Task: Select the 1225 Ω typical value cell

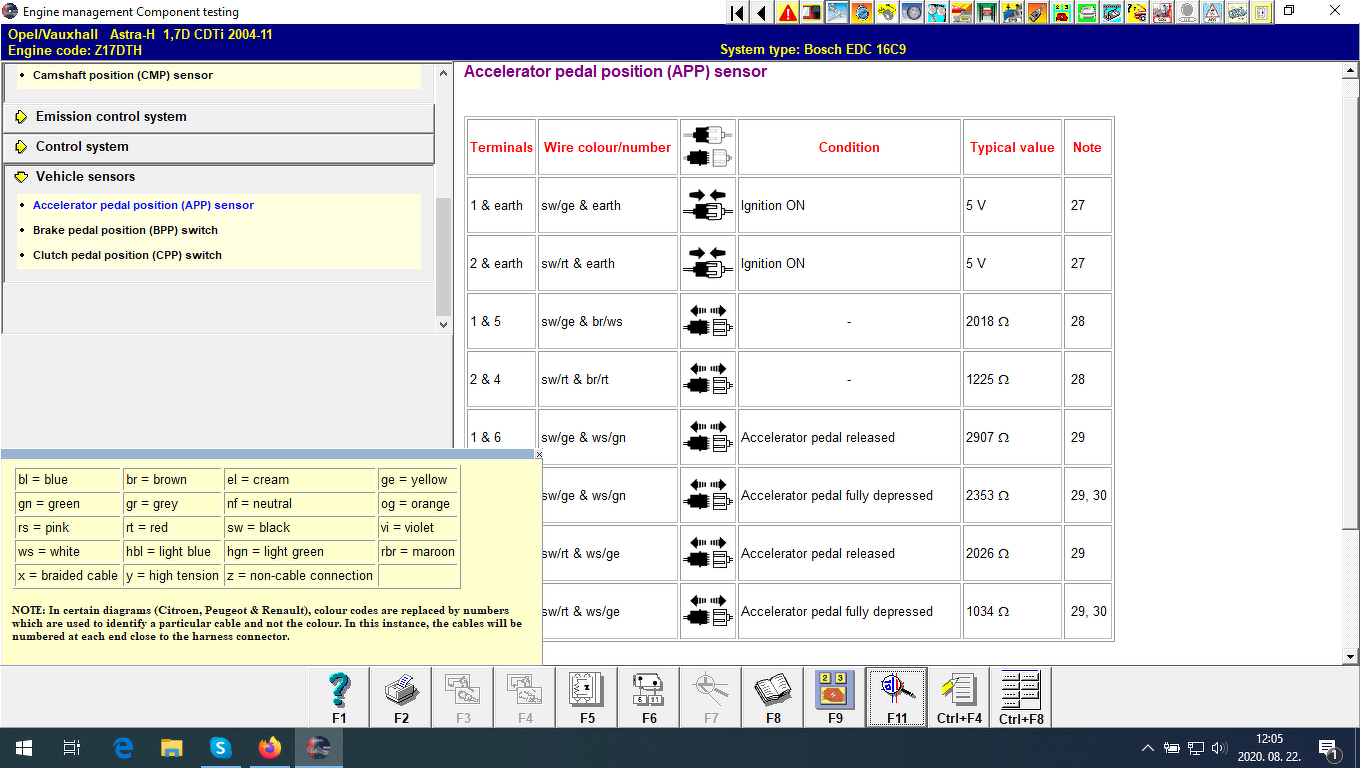Action: click(x=1012, y=379)
